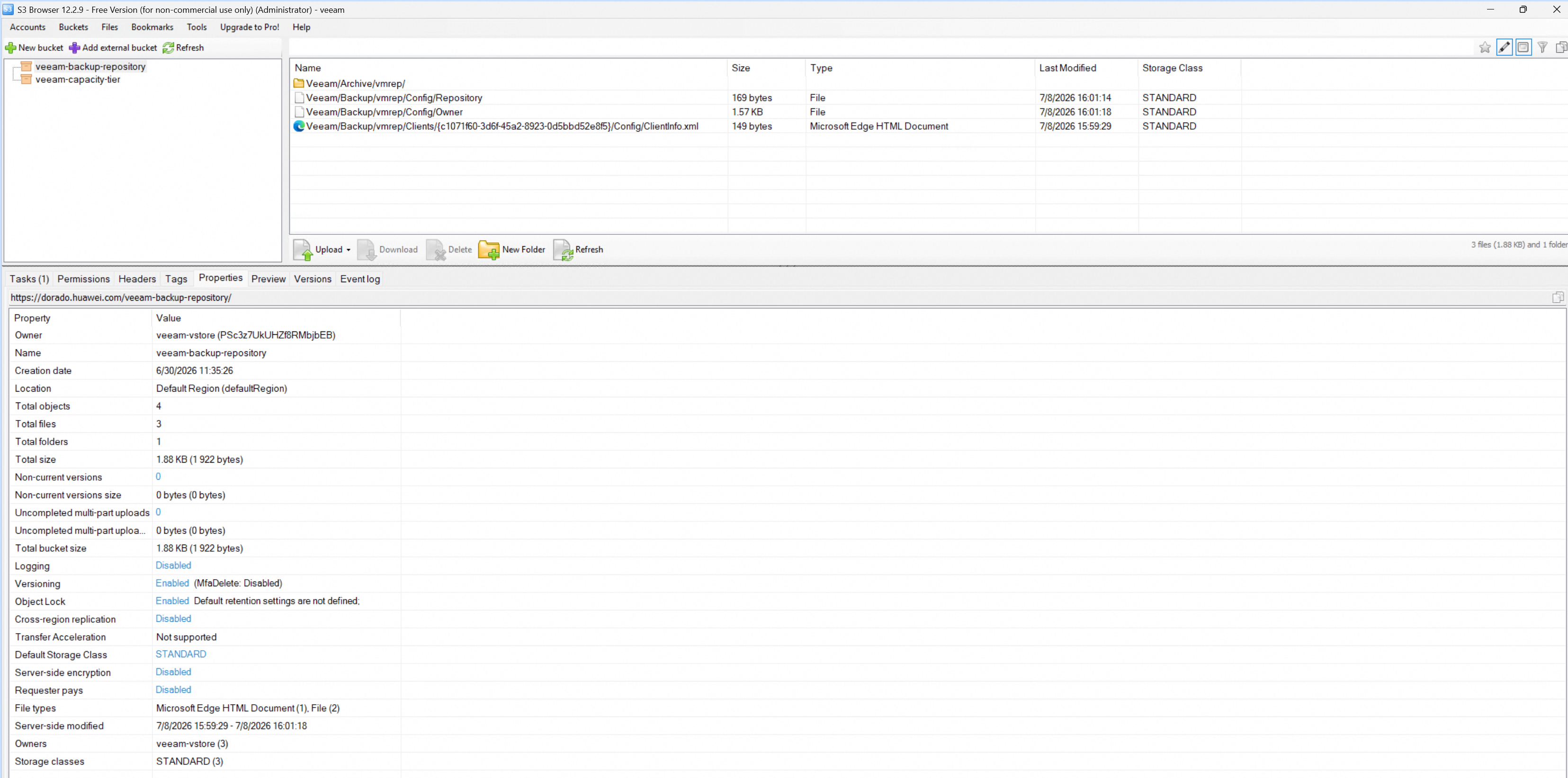Select the Veeam/Backup/vmrep/Config/Repository file
The image size is (1568, 778).
click(x=394, y=98)
